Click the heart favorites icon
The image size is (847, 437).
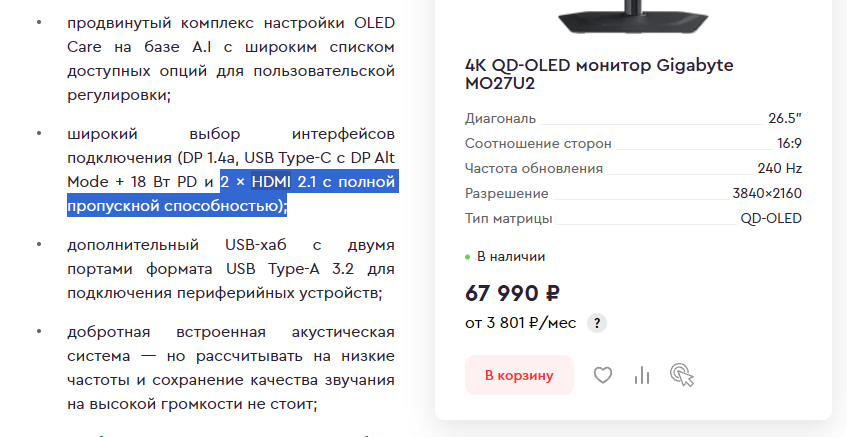pyautogui.click(x=603, y=375)
